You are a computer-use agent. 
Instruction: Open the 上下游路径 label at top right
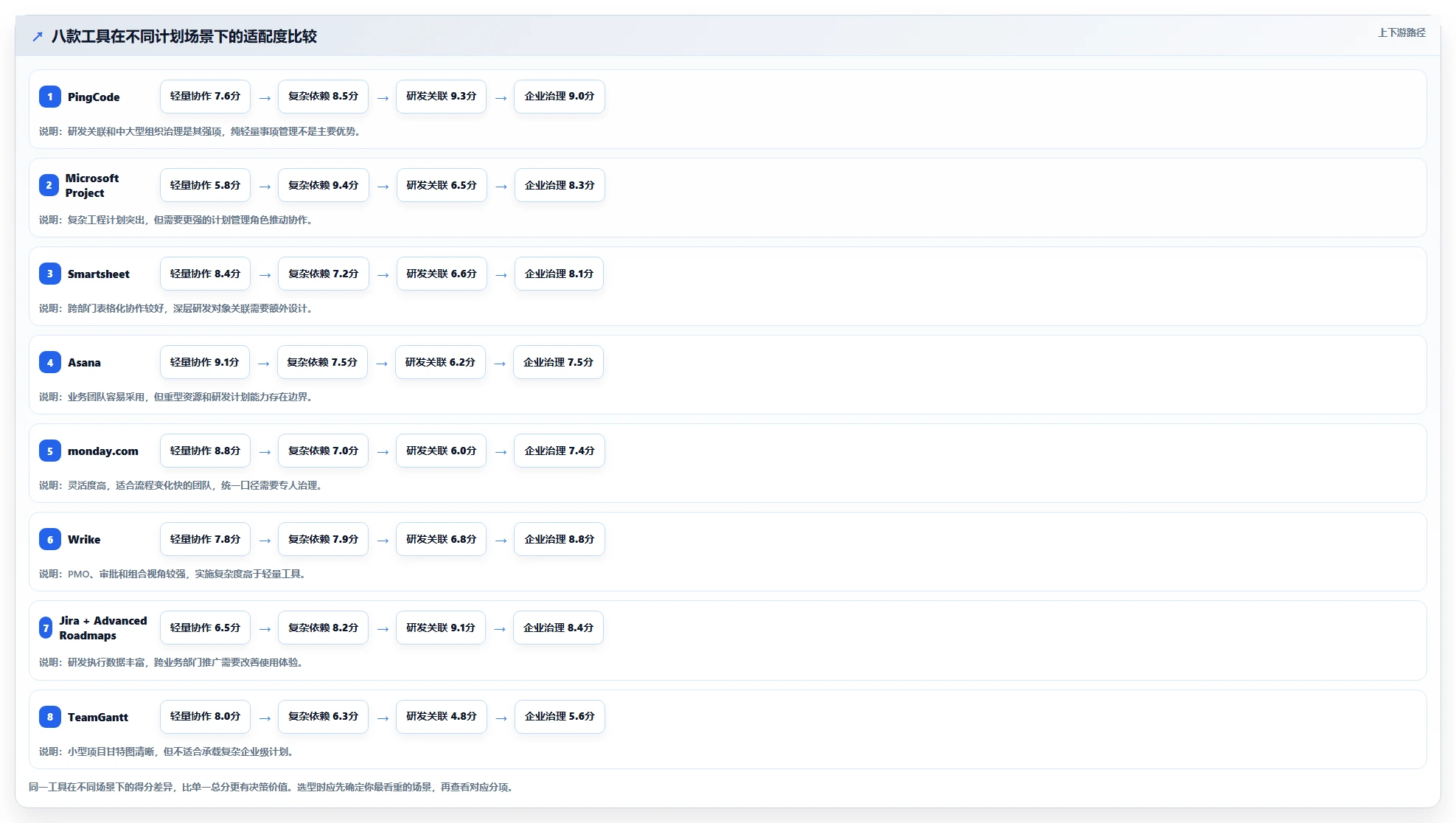1401,32
